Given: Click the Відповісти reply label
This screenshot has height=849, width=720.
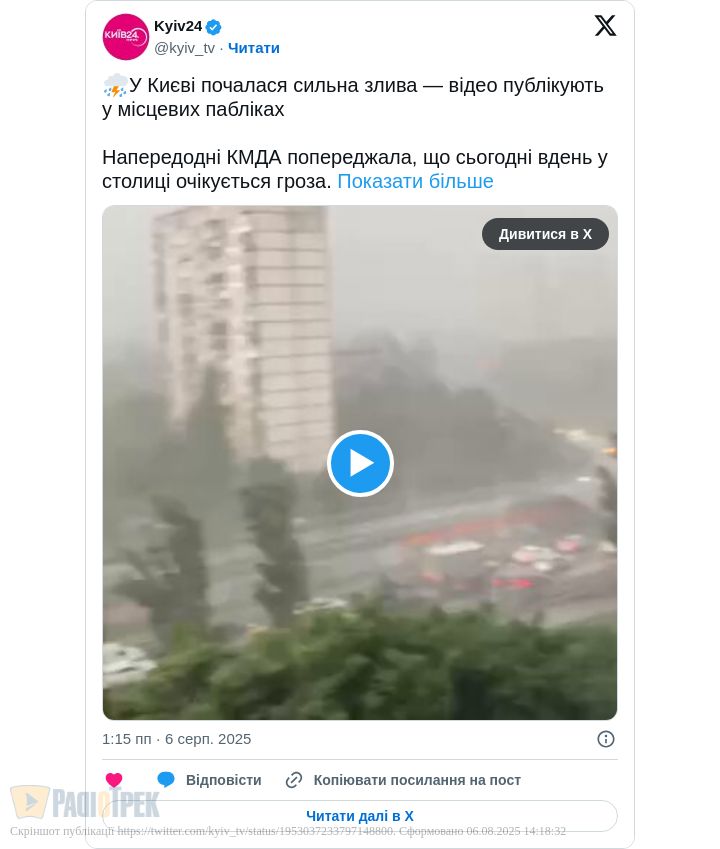Looking at the screenshot, I should [224, 780].
